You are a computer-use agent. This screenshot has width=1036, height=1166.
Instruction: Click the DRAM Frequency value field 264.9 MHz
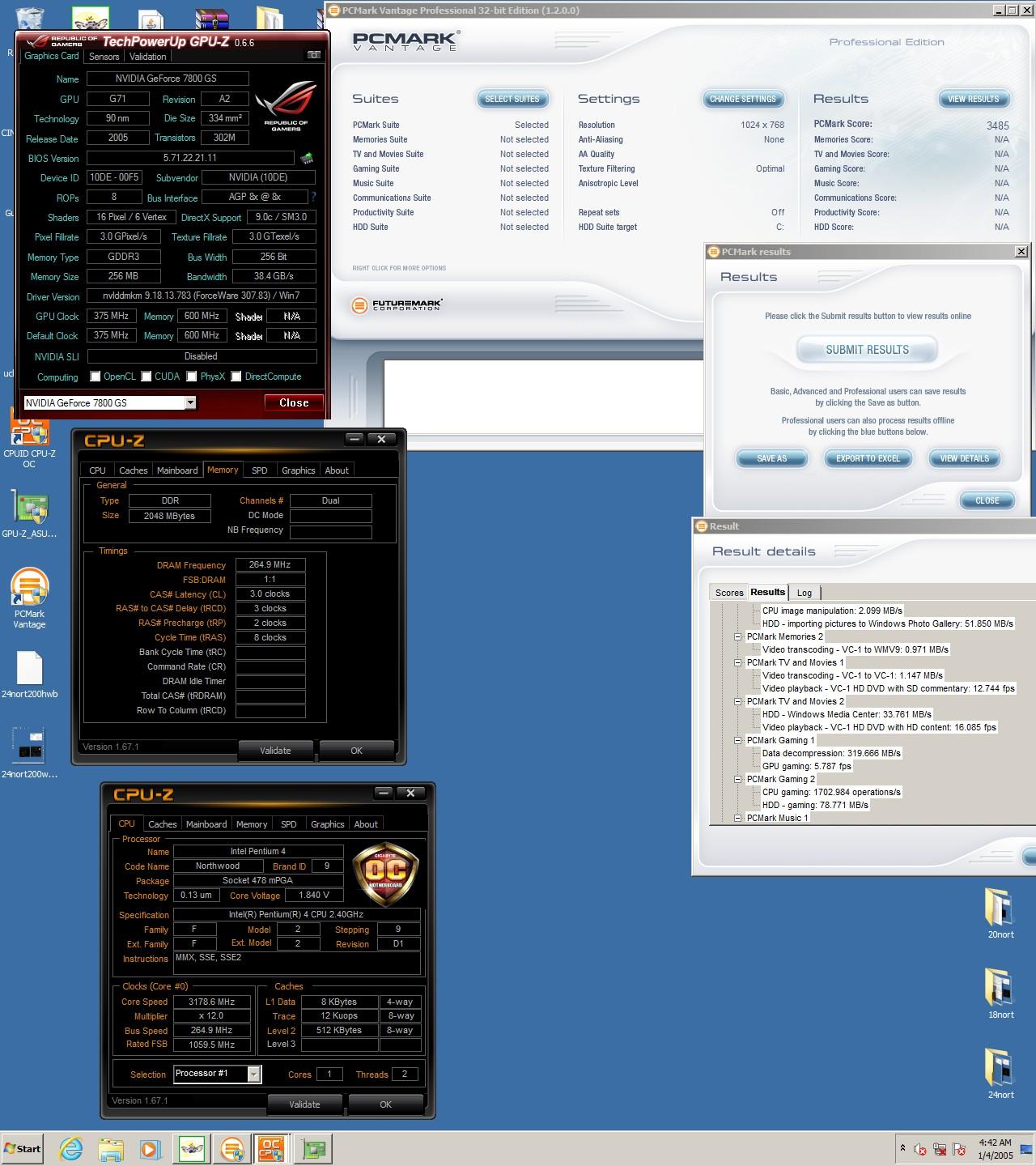(270, 565)
